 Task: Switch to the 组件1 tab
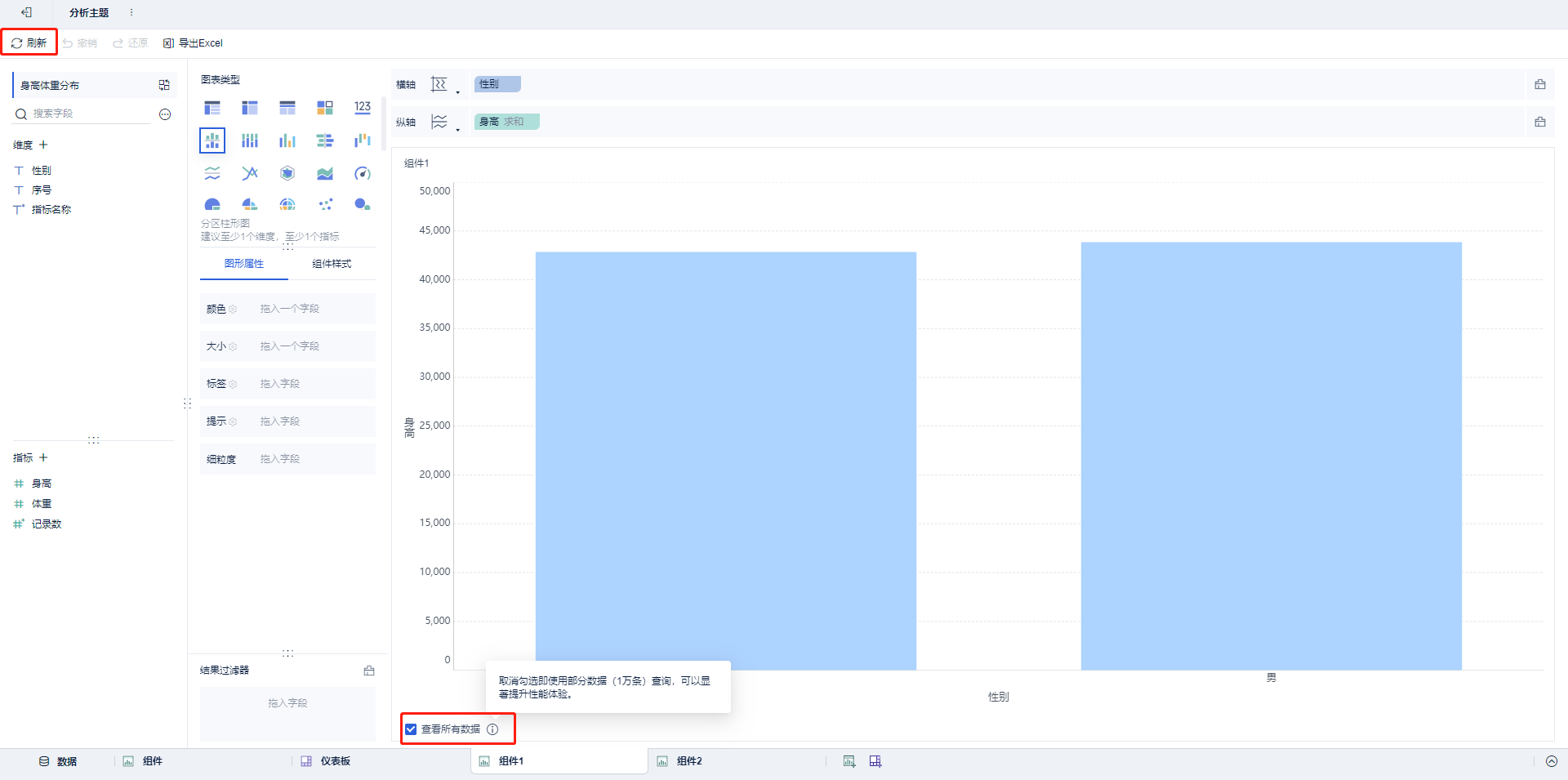click(559, 761)
